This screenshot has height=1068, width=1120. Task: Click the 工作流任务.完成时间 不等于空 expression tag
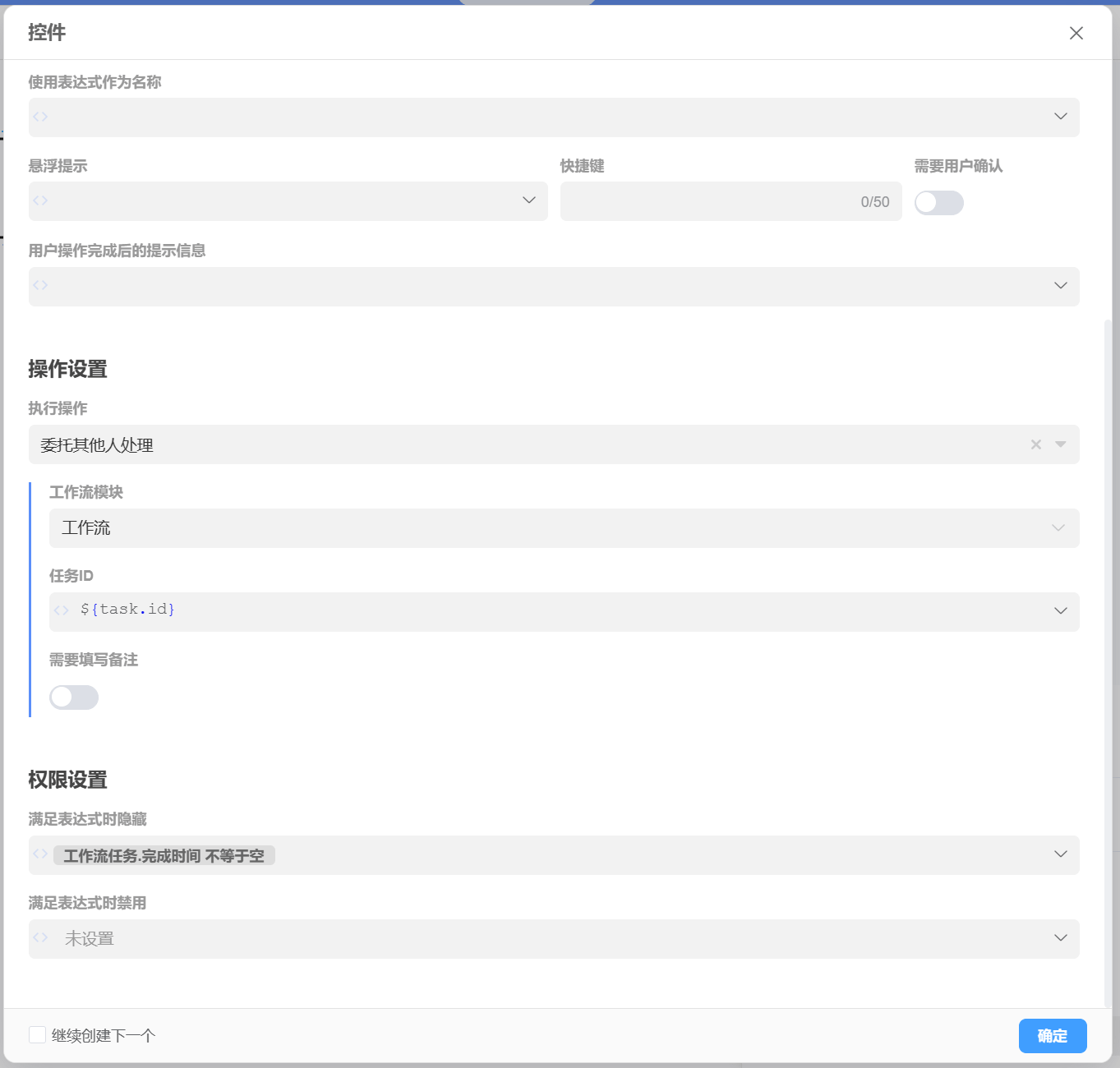pos(164,856)
